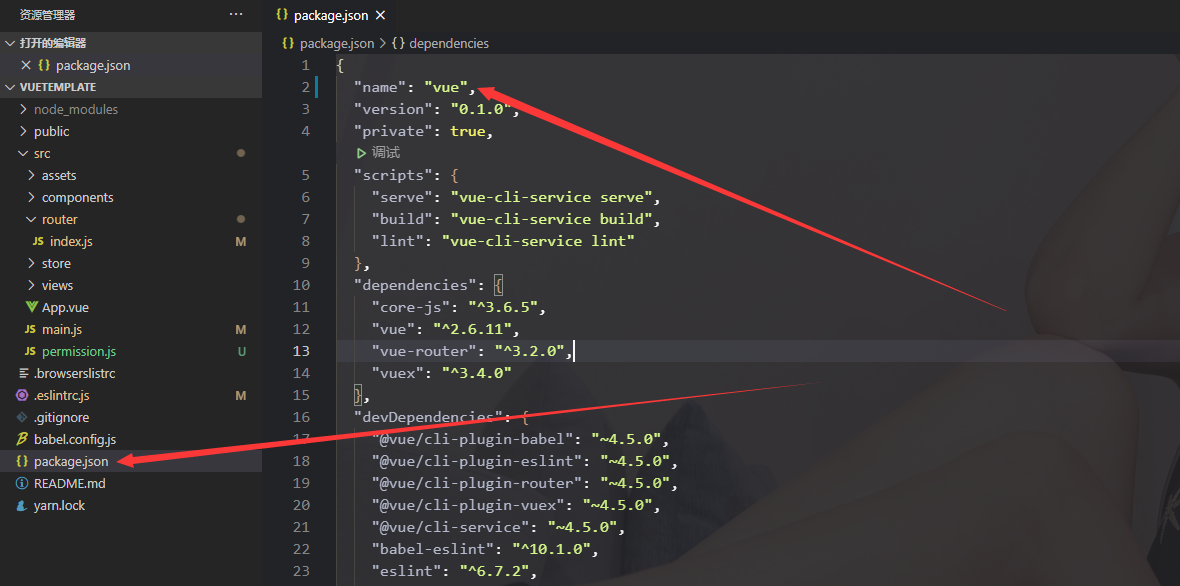The height and width of the screenshot is (586, 1180).
Task: Click the "lint" script key
Action: click(x=398, y=241)
